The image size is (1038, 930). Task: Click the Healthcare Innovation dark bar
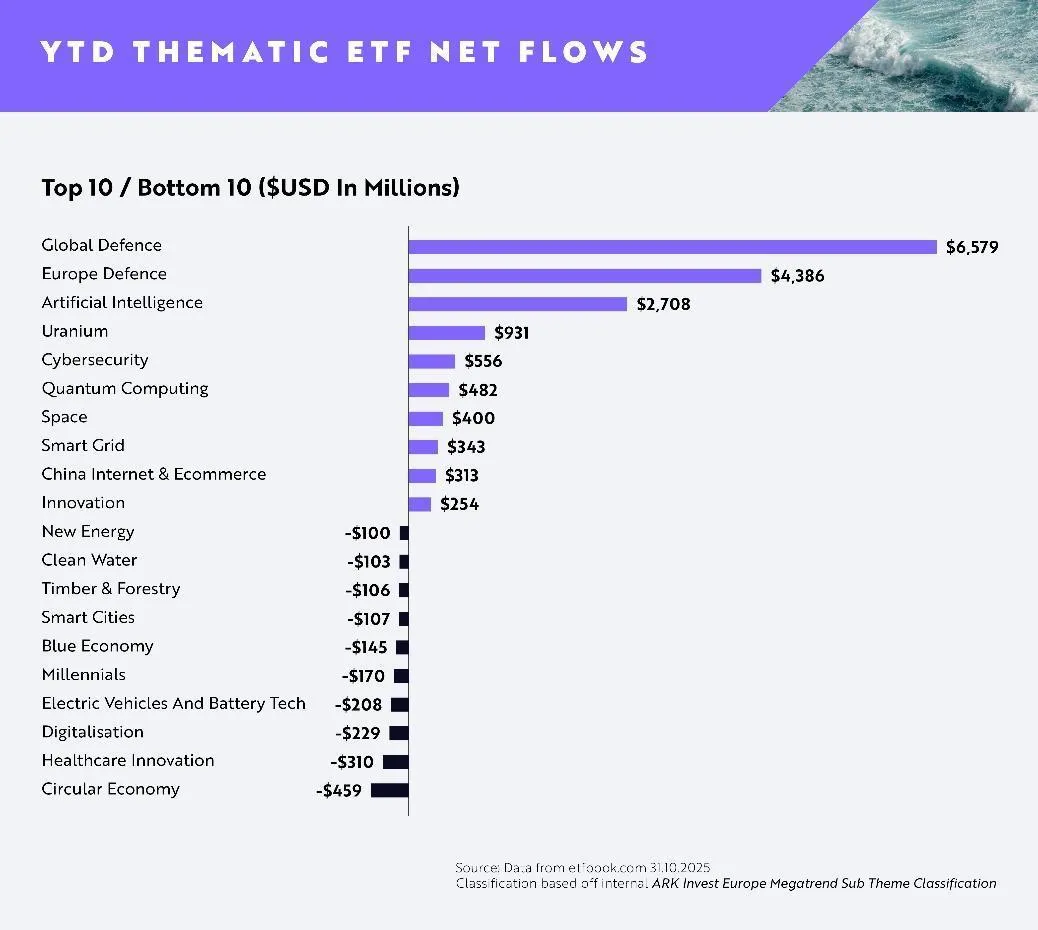pos(396,762)
